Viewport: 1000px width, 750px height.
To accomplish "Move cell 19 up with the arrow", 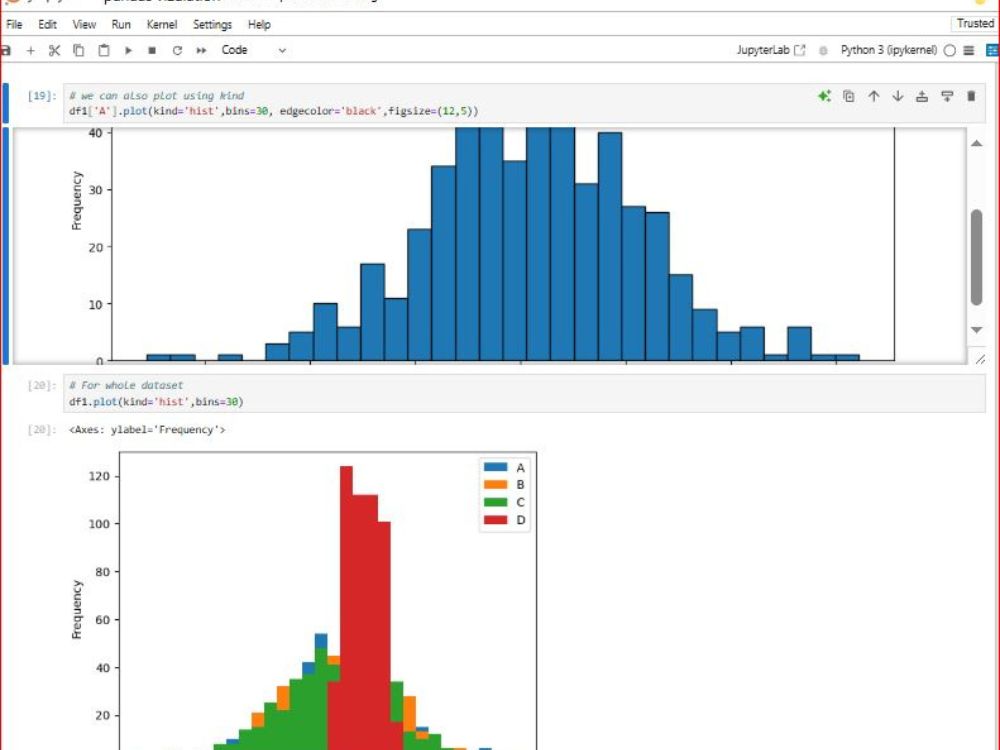I will pos(873,96).
